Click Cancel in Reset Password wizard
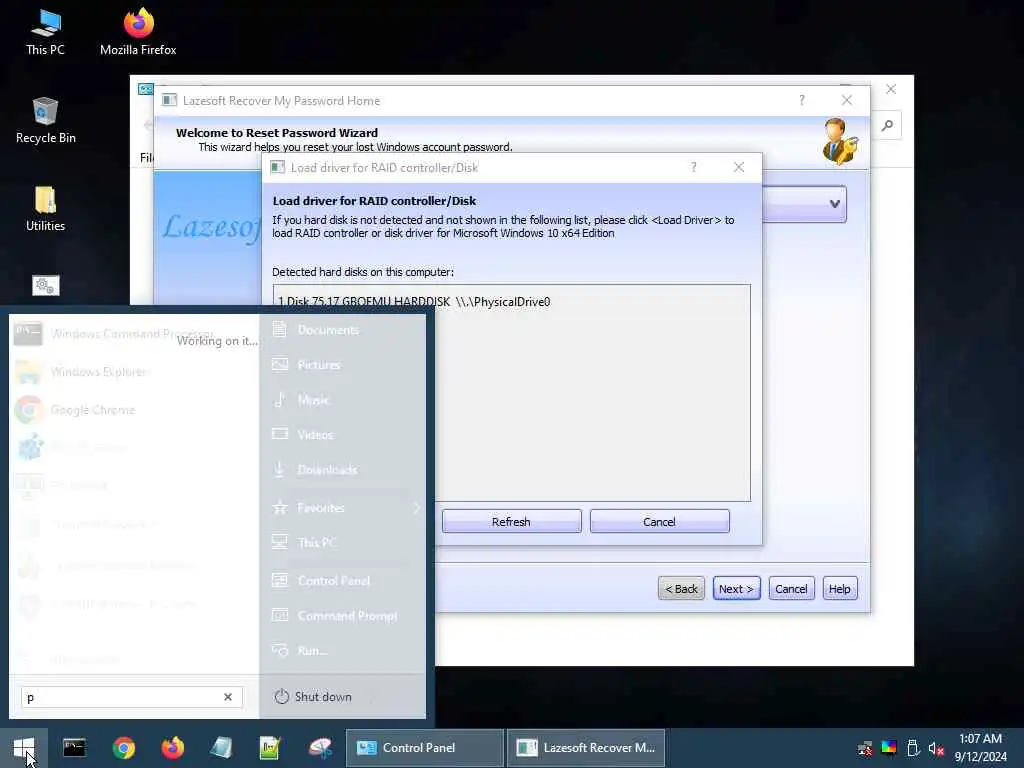The image size is (1024, 768). coord(792,588)
